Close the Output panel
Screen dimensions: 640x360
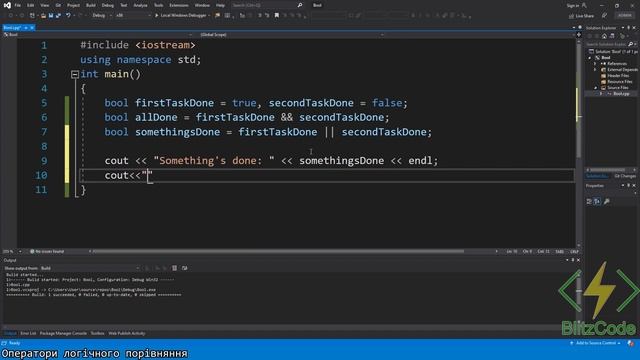(578, 260)
